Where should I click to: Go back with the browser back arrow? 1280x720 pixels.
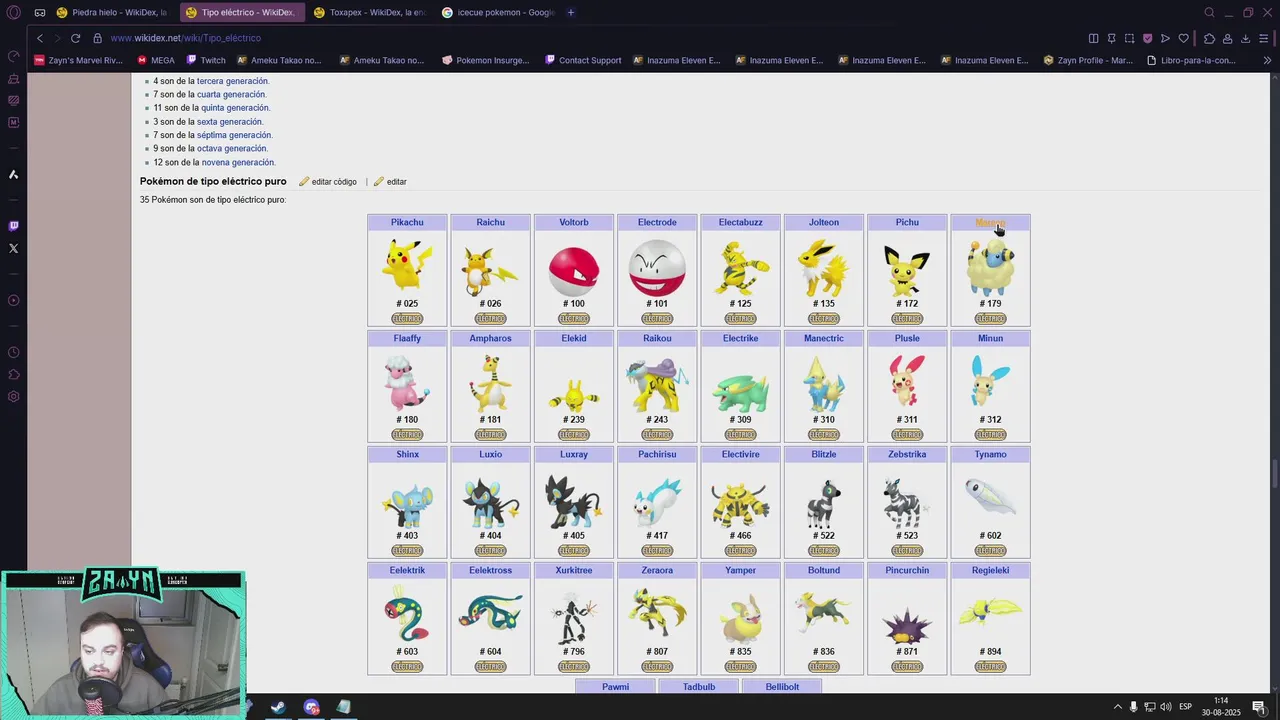[40, 38]
